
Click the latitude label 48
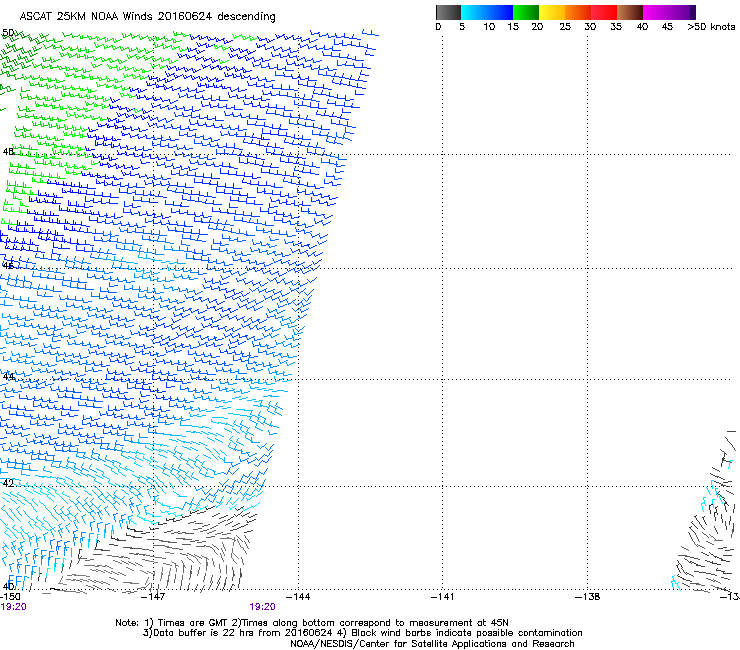8,152
